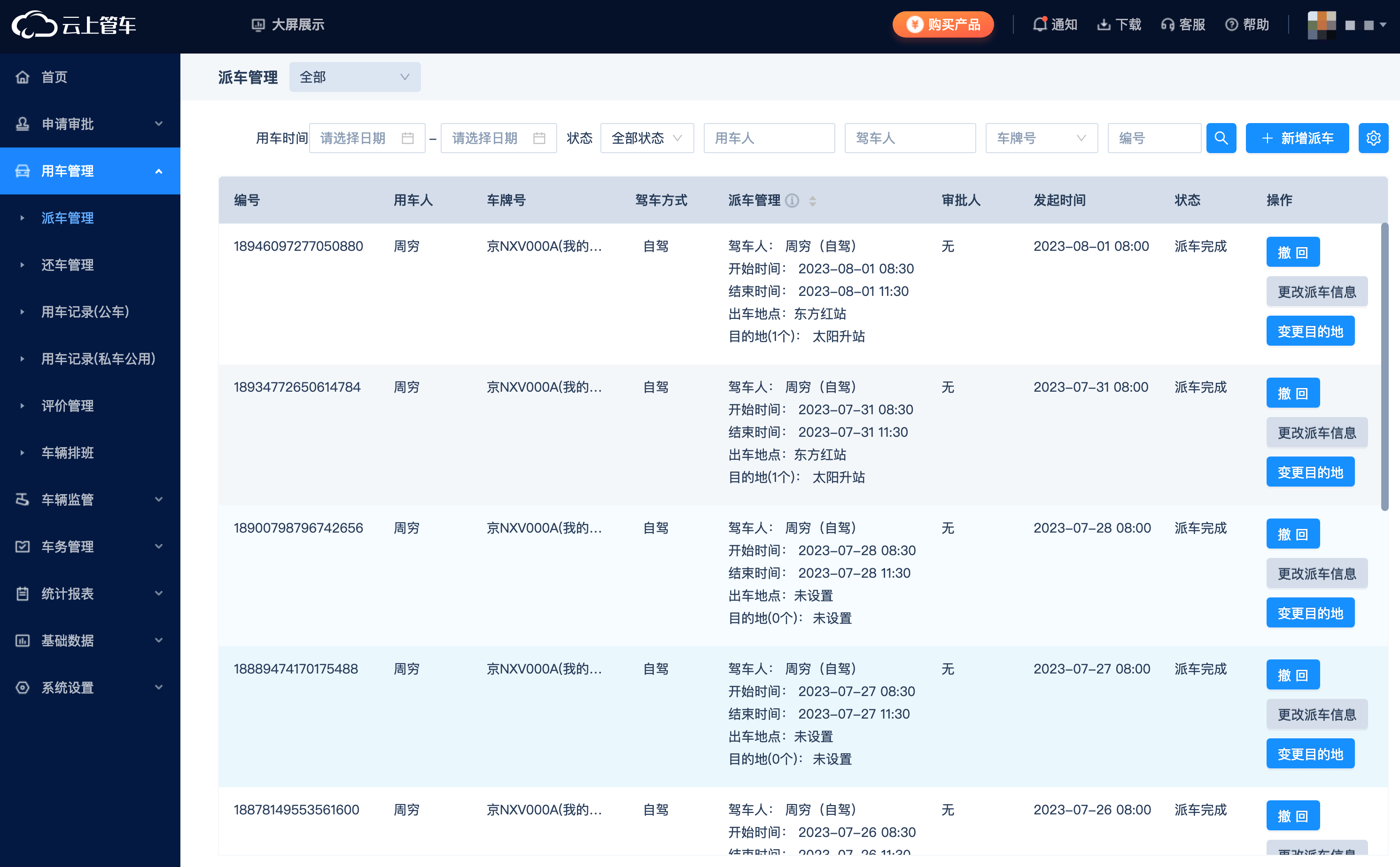
Task: Click the 驾车人 search input
Action: pyautogui.click(x=910, y=138)
